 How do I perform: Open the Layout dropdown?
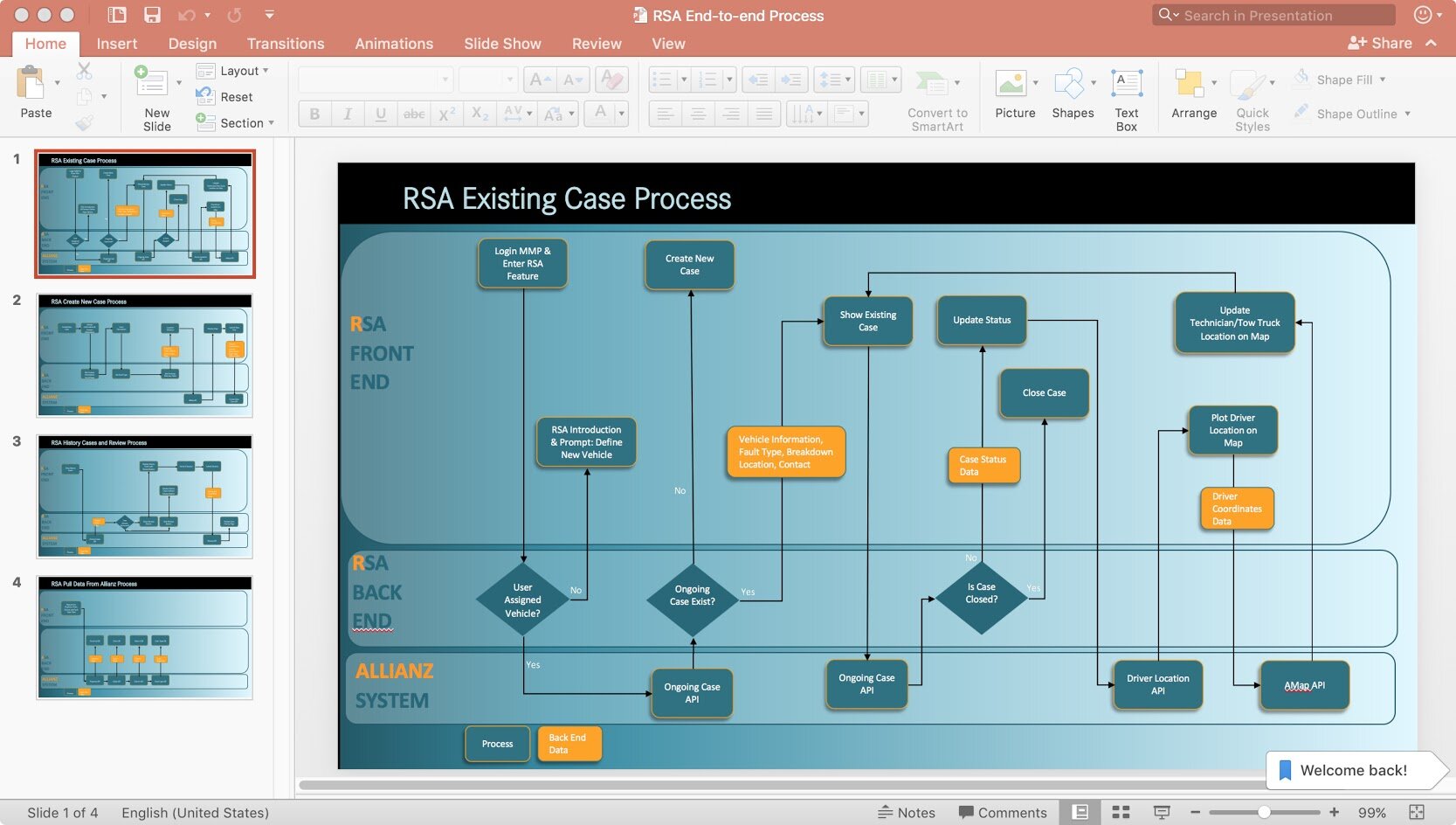(232, 71)
